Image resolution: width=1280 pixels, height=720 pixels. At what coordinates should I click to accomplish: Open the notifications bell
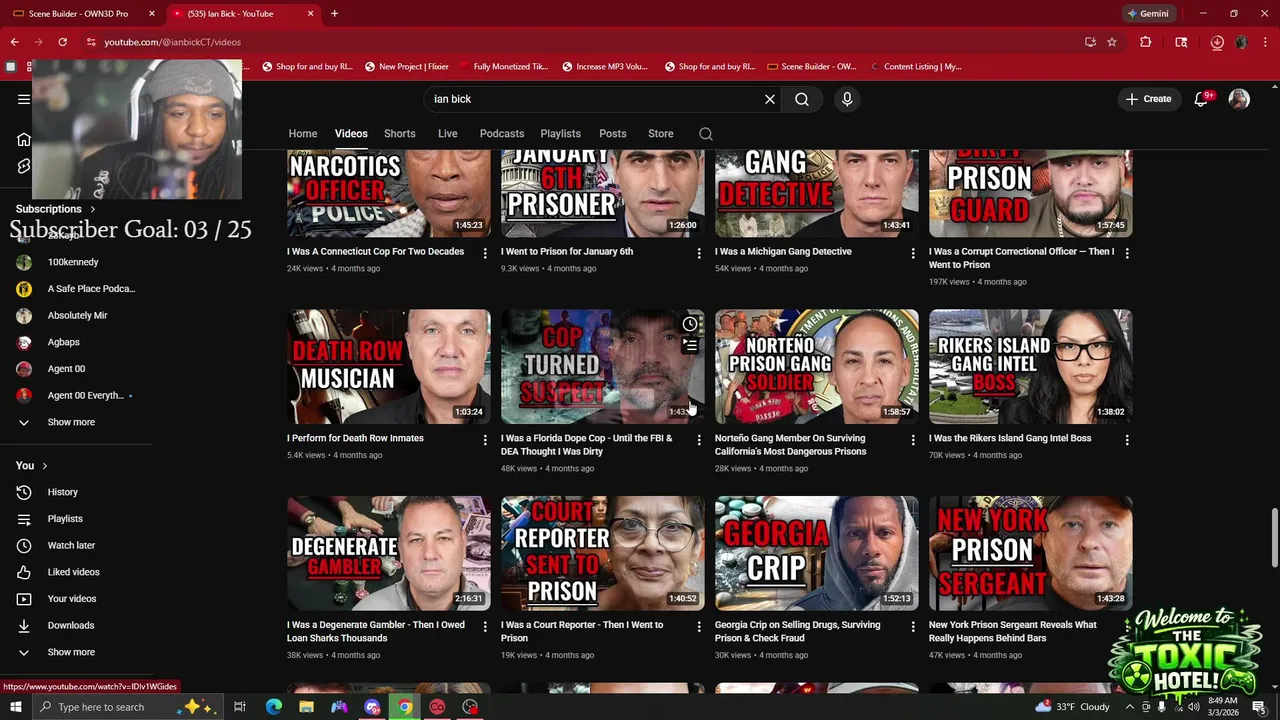[x=1202, y=99]
